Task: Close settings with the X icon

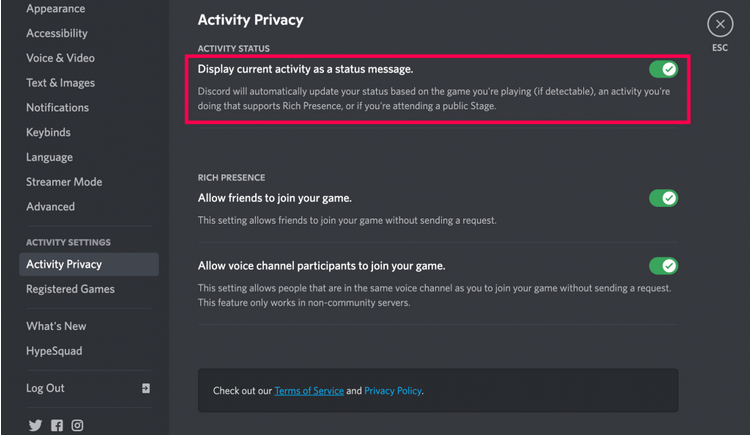Action: pos(720,24)
